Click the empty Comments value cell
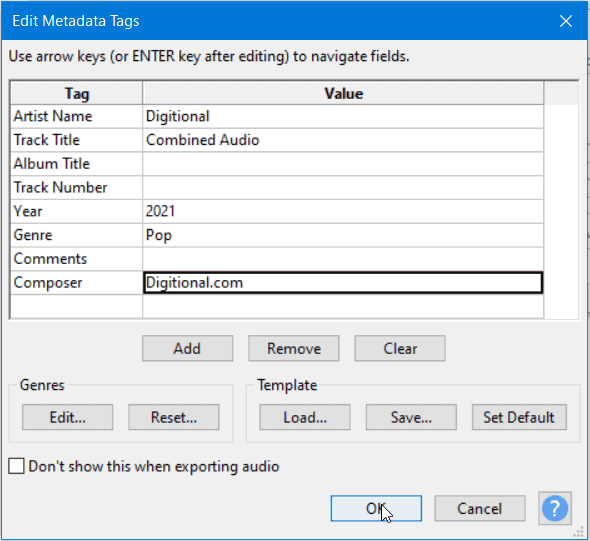The width and height of the screenshot is (590, 541). click(343, 259)
